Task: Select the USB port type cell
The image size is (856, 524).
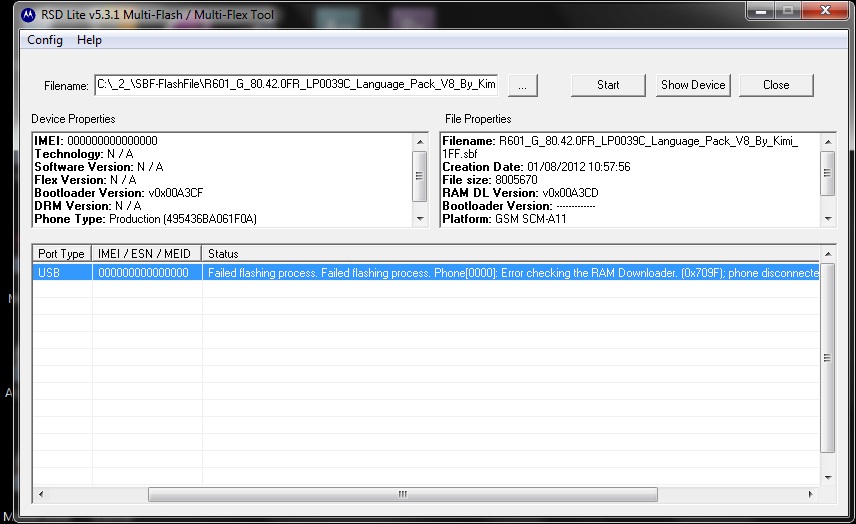Action: tap(62, 272)
